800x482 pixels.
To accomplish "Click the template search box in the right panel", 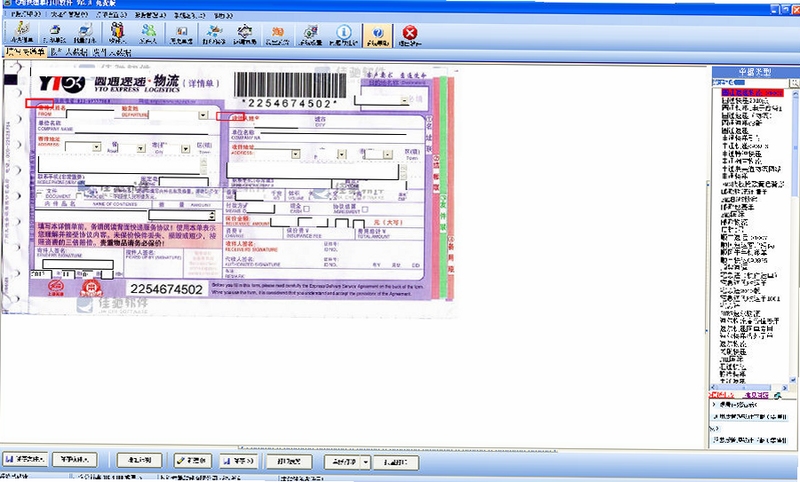I will (751, 83).
